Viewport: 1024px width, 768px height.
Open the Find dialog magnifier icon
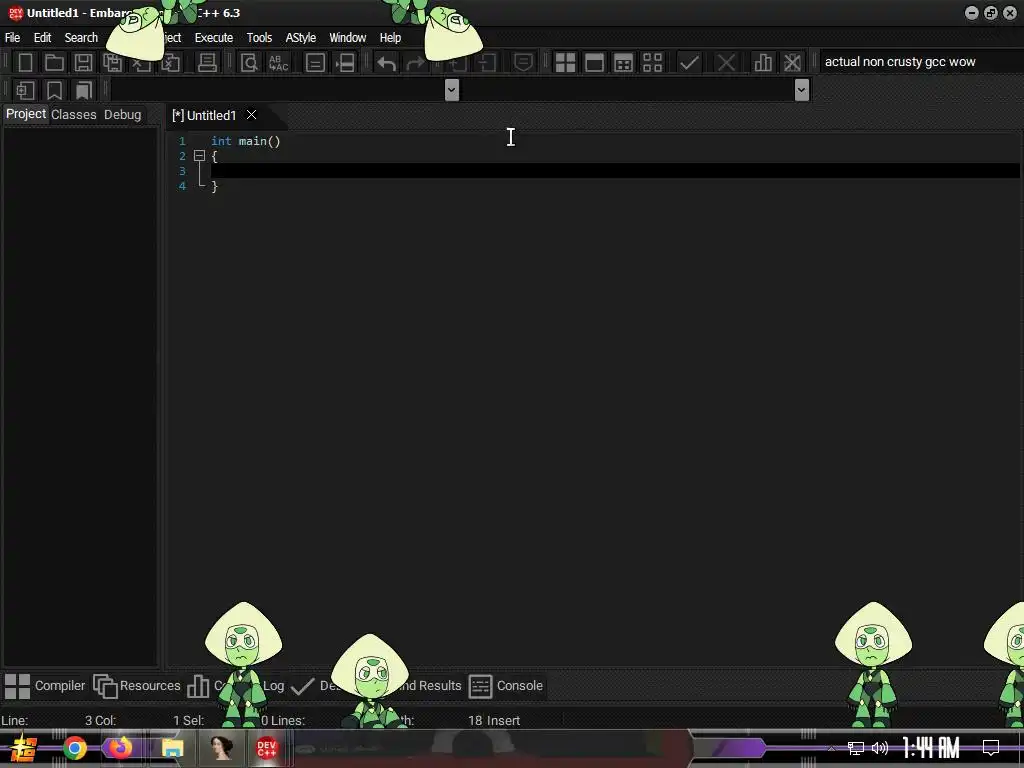249,63
